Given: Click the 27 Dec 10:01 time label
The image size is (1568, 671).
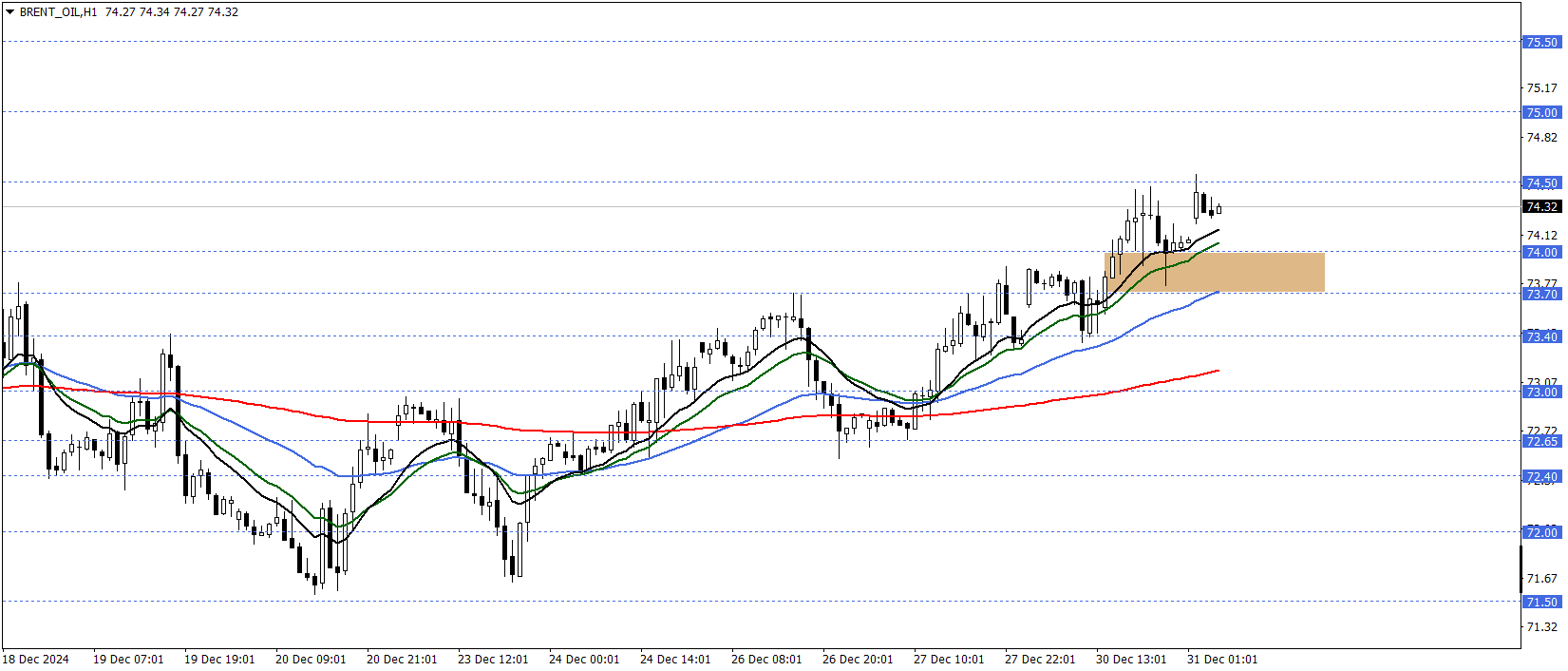Looking at the screenshot, I should [x=949, y=659].
